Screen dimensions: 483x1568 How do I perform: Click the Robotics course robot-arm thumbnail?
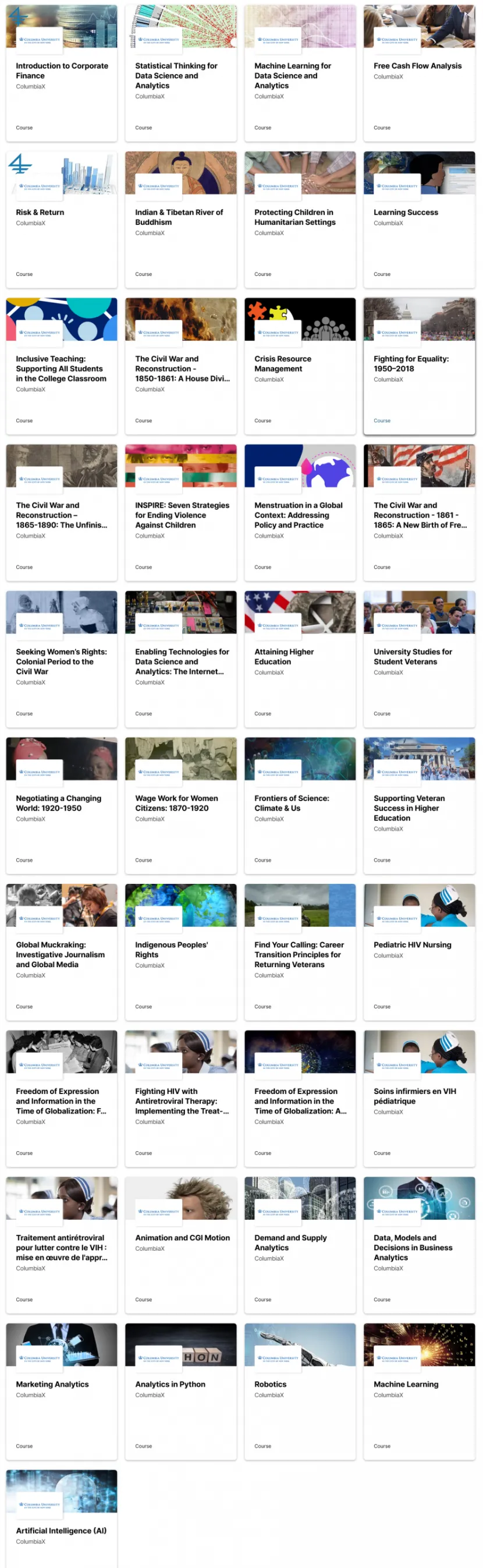pos(300,1344)
